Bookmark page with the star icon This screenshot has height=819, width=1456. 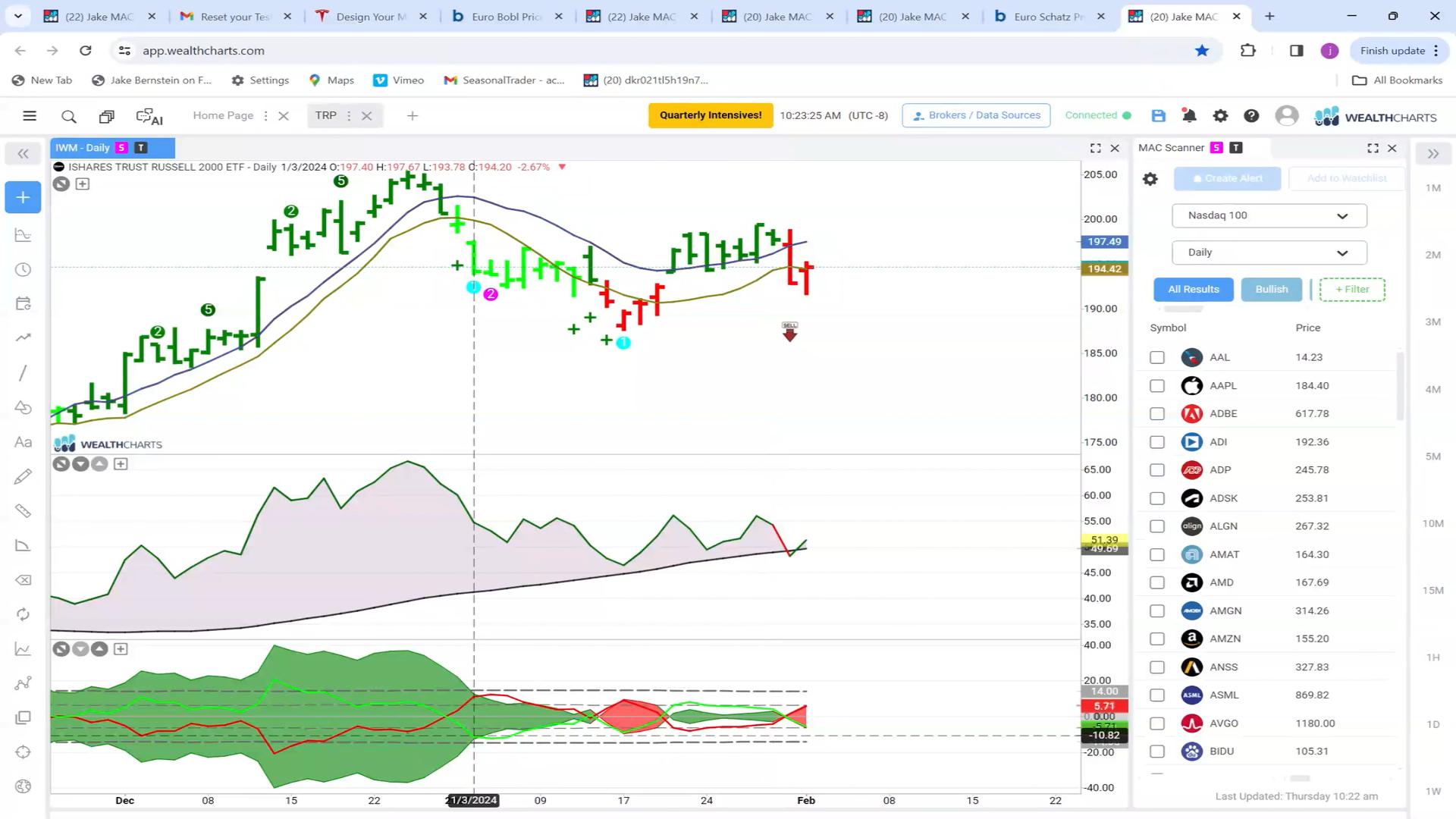(x=1202, y=51)
